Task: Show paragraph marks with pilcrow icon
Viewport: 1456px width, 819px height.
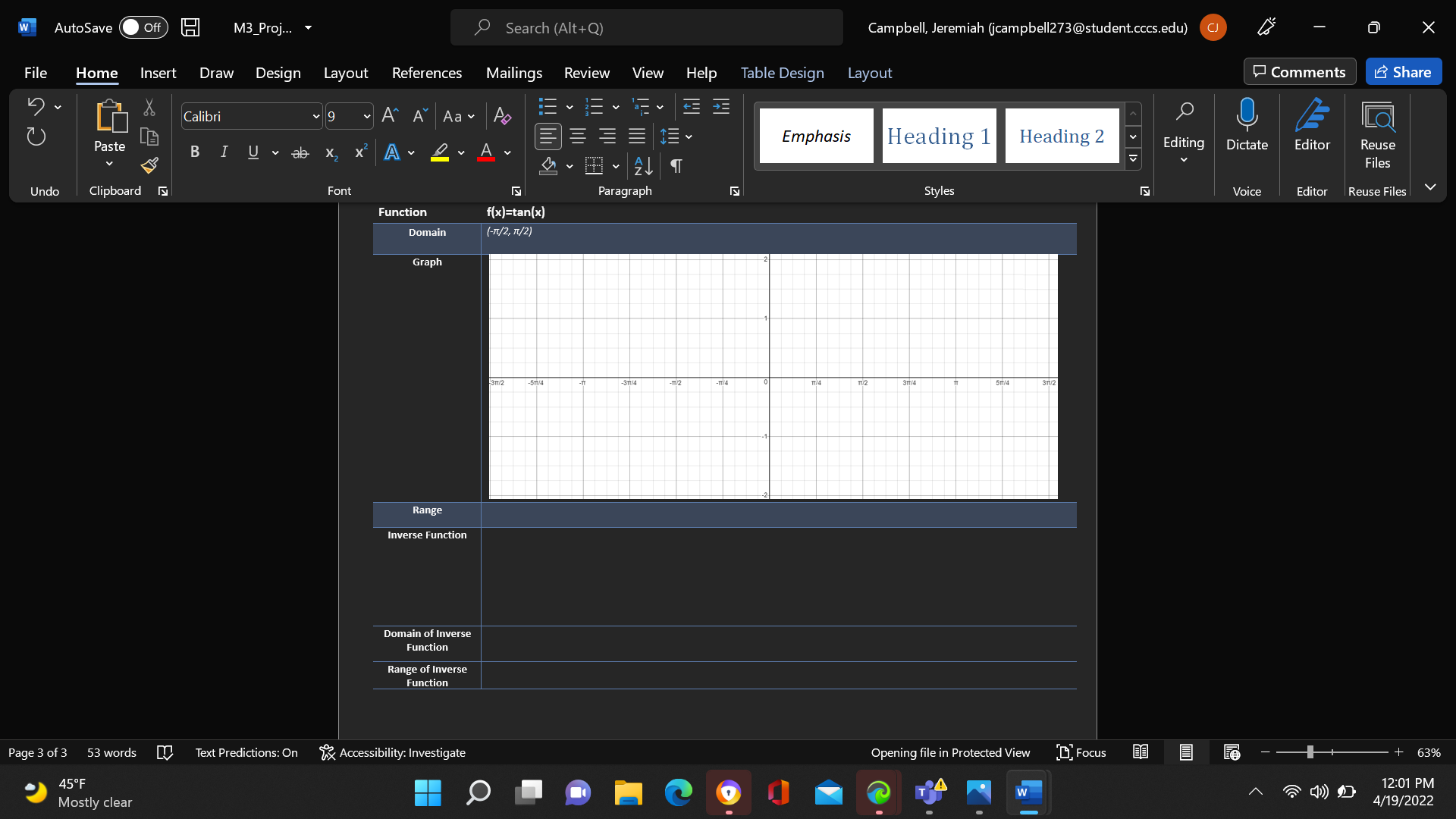Action: [676, 165]
